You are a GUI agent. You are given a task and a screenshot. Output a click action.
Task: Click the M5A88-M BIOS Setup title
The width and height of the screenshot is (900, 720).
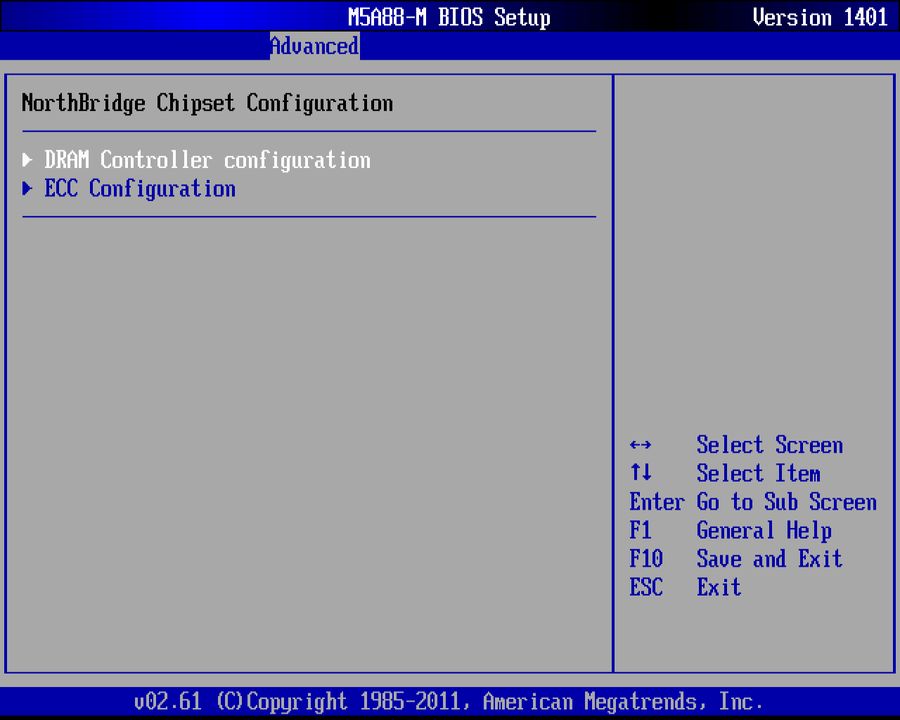click(449, 17)
